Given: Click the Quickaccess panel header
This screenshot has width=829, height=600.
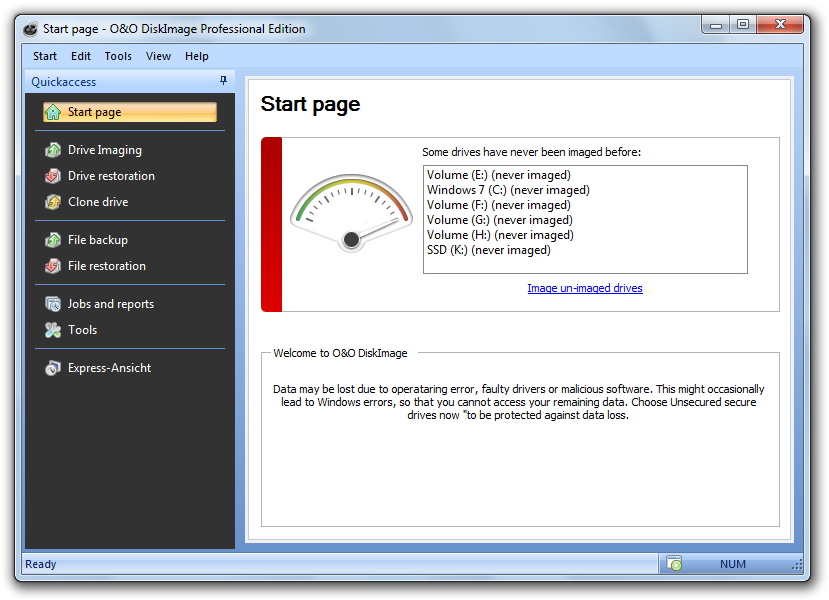Looking at the screenshot, I should coord(130,82).
